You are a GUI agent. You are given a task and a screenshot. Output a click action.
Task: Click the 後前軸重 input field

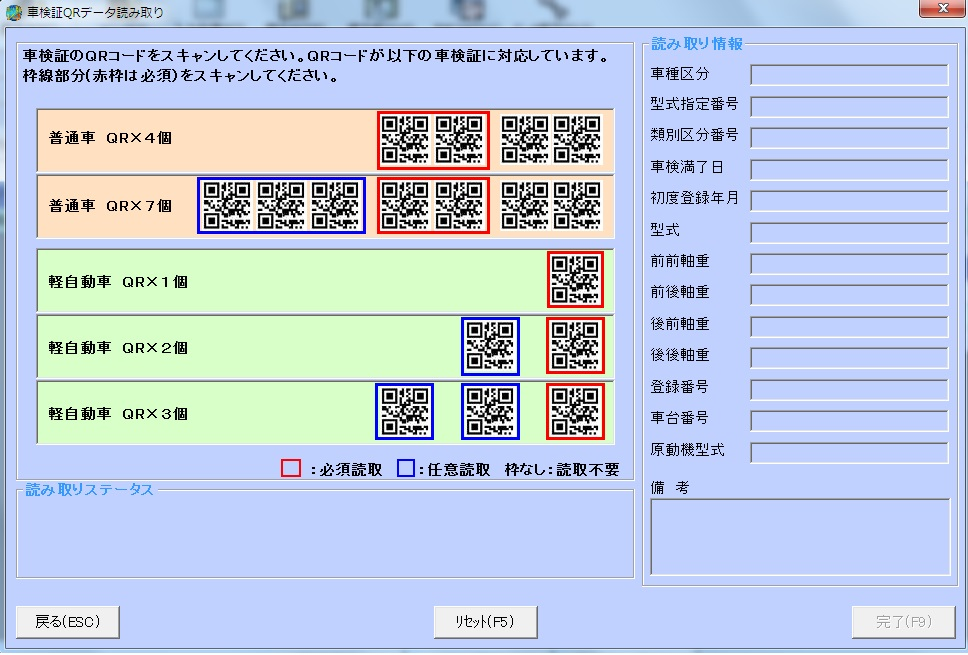(x=849, y=327)
